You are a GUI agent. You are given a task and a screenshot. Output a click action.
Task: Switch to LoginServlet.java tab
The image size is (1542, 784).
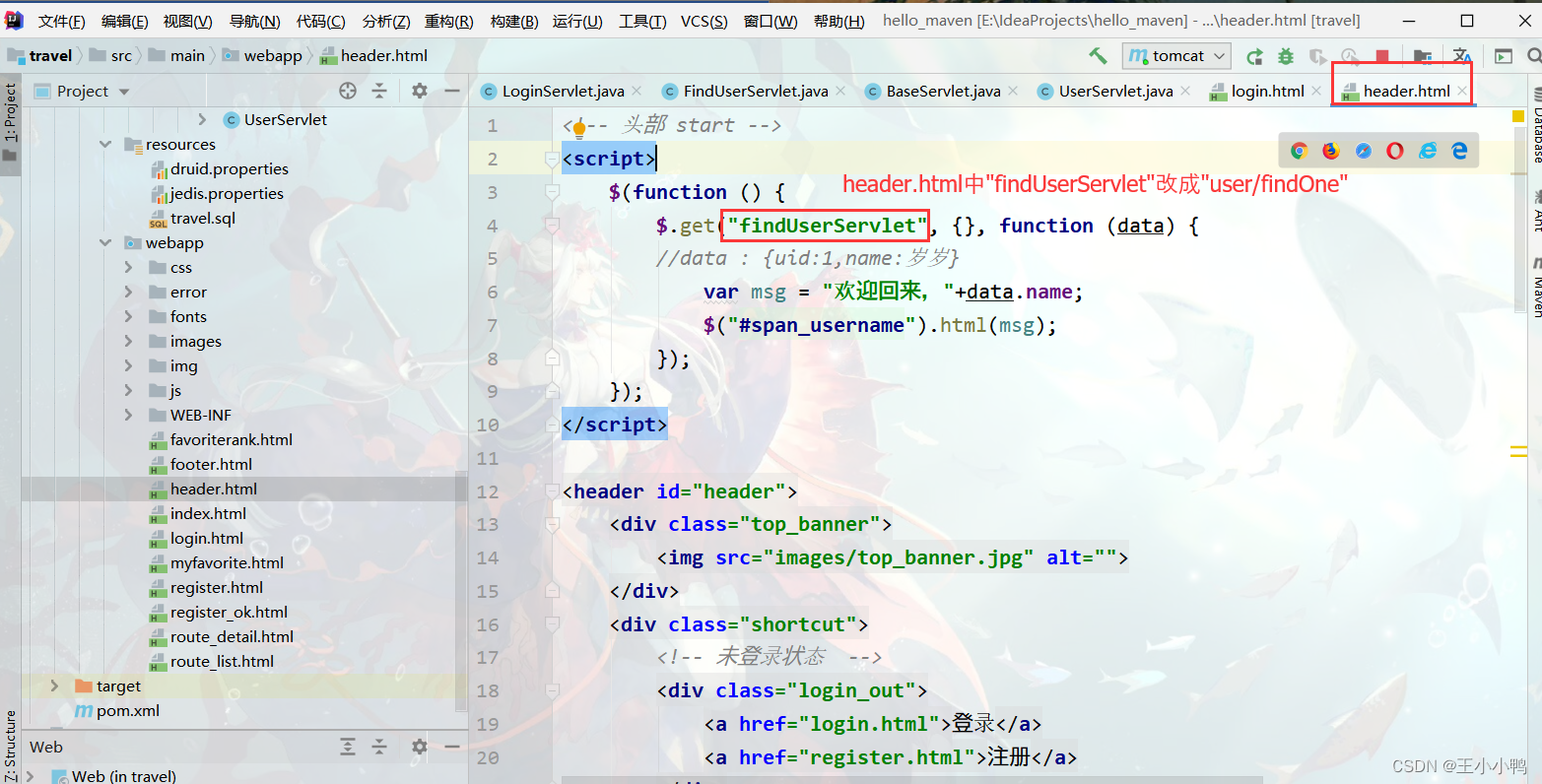tap(563, 91)
